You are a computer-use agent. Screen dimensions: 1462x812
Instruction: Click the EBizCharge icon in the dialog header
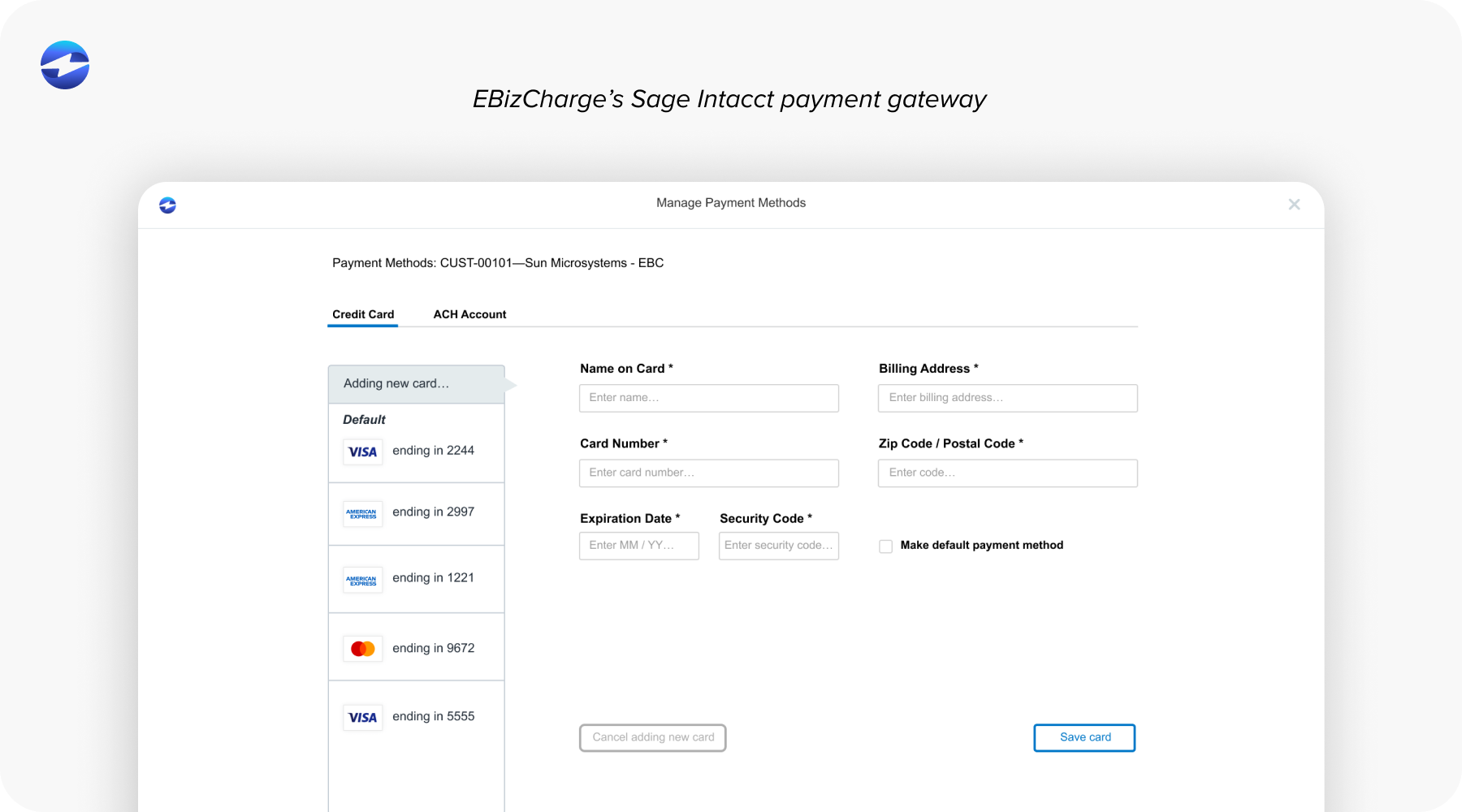point(167,205)
